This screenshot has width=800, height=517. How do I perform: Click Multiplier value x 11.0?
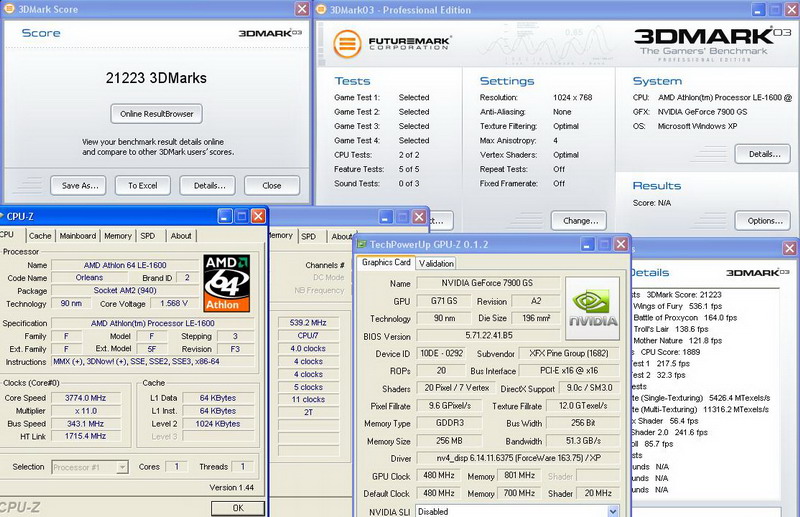coord(85,411)
